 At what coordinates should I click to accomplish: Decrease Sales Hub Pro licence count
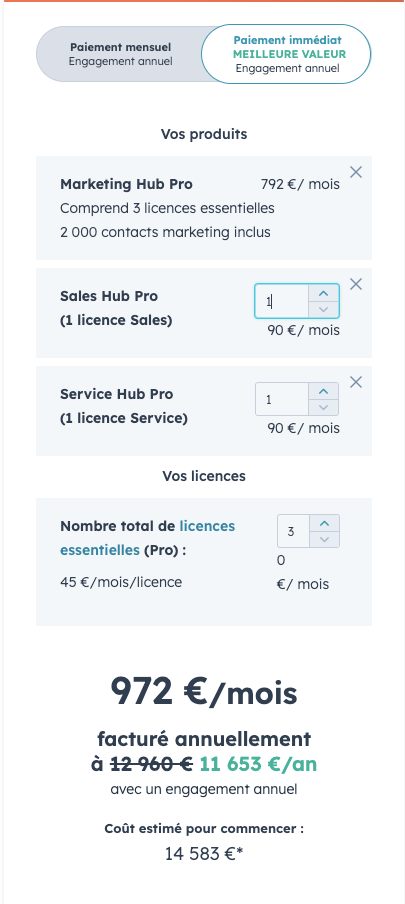click(324, 309)
